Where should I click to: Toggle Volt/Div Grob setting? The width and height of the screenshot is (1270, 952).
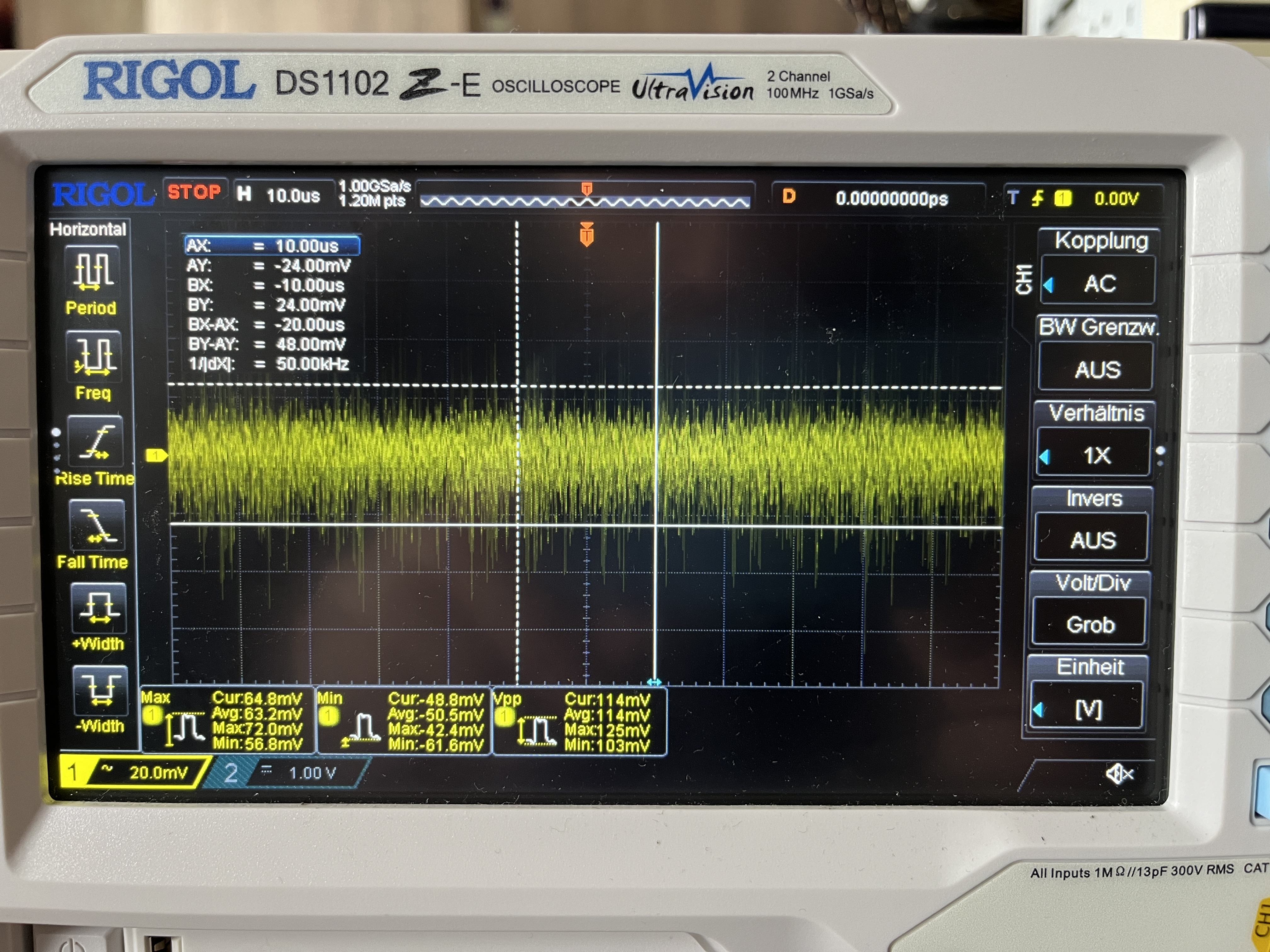pos(1090,623)
